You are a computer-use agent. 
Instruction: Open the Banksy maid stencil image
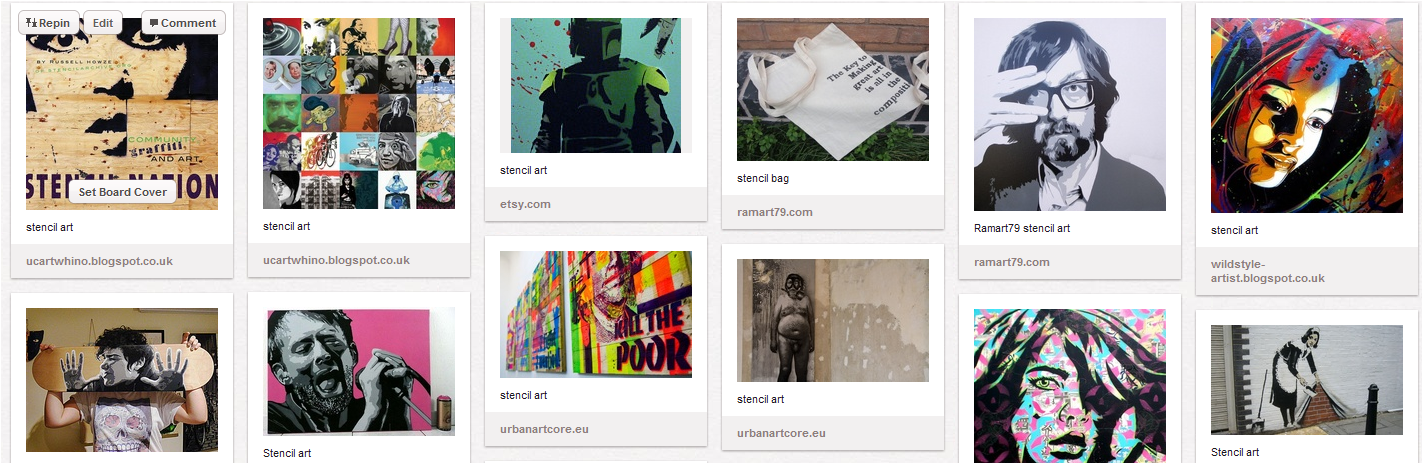(1307, 380)
